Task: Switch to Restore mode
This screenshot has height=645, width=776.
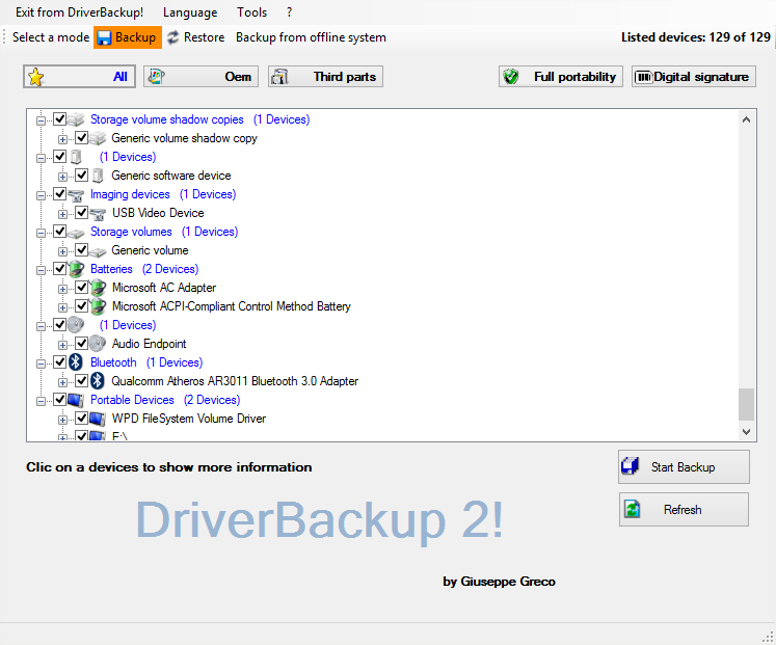Action: click(x=196, y=38)
